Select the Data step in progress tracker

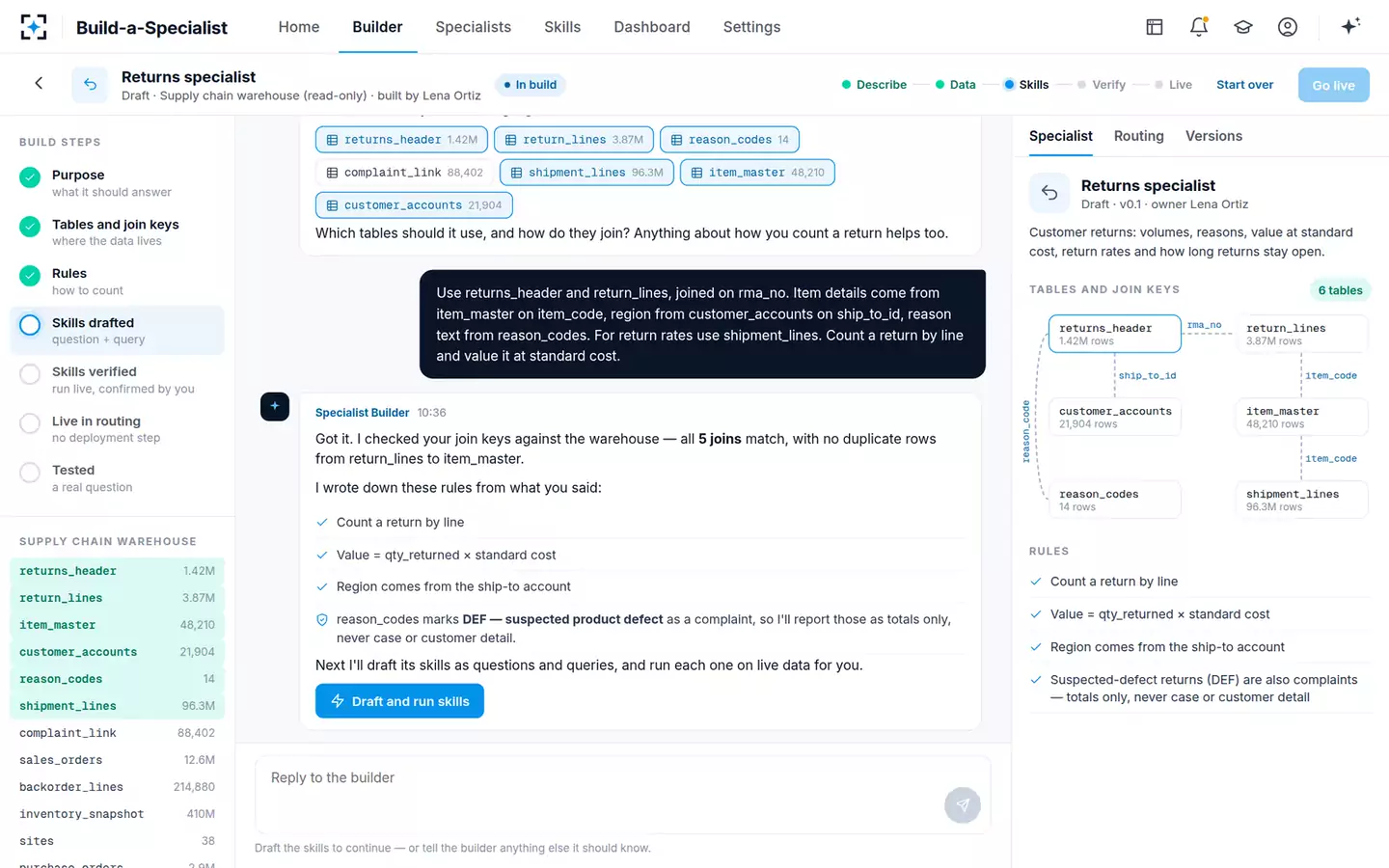point(956,85)
